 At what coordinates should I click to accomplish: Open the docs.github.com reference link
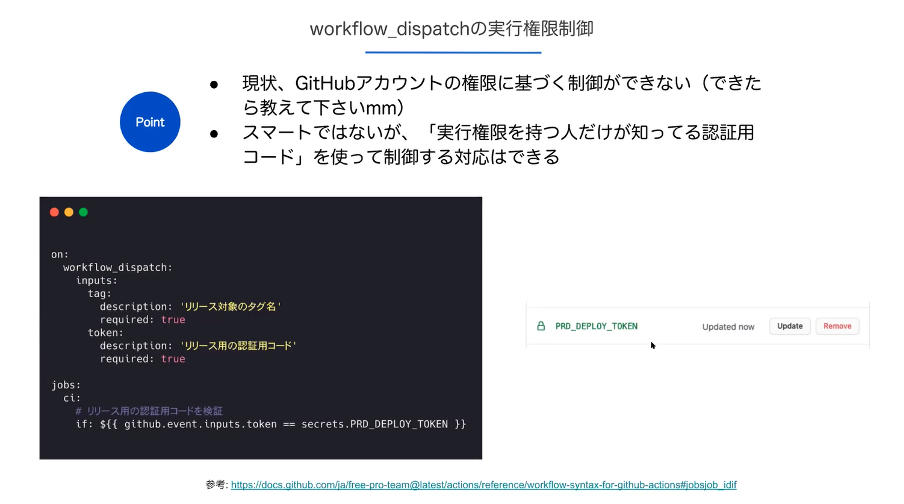[x=484, y=484]
